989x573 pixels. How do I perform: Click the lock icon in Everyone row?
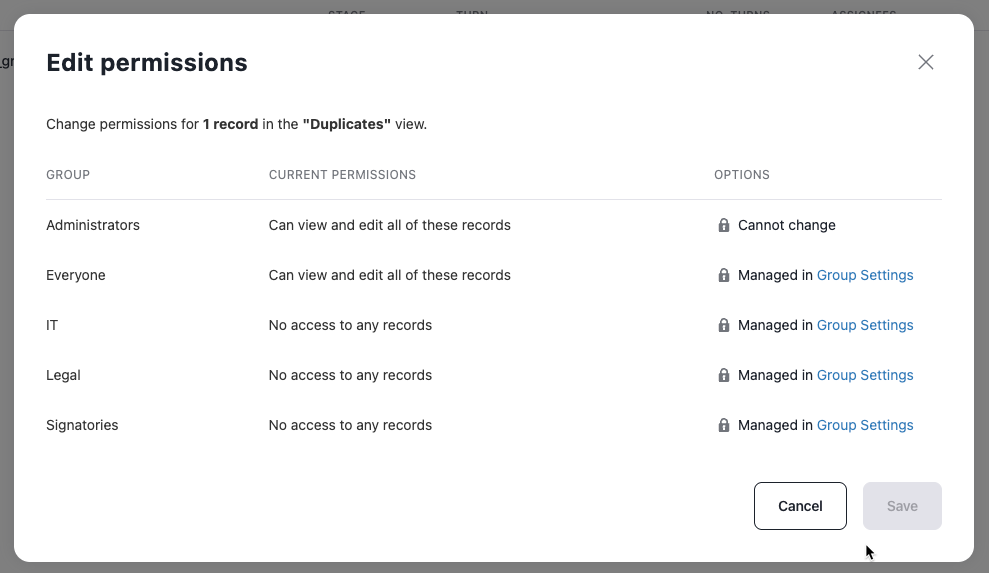[x=724, y=275]
